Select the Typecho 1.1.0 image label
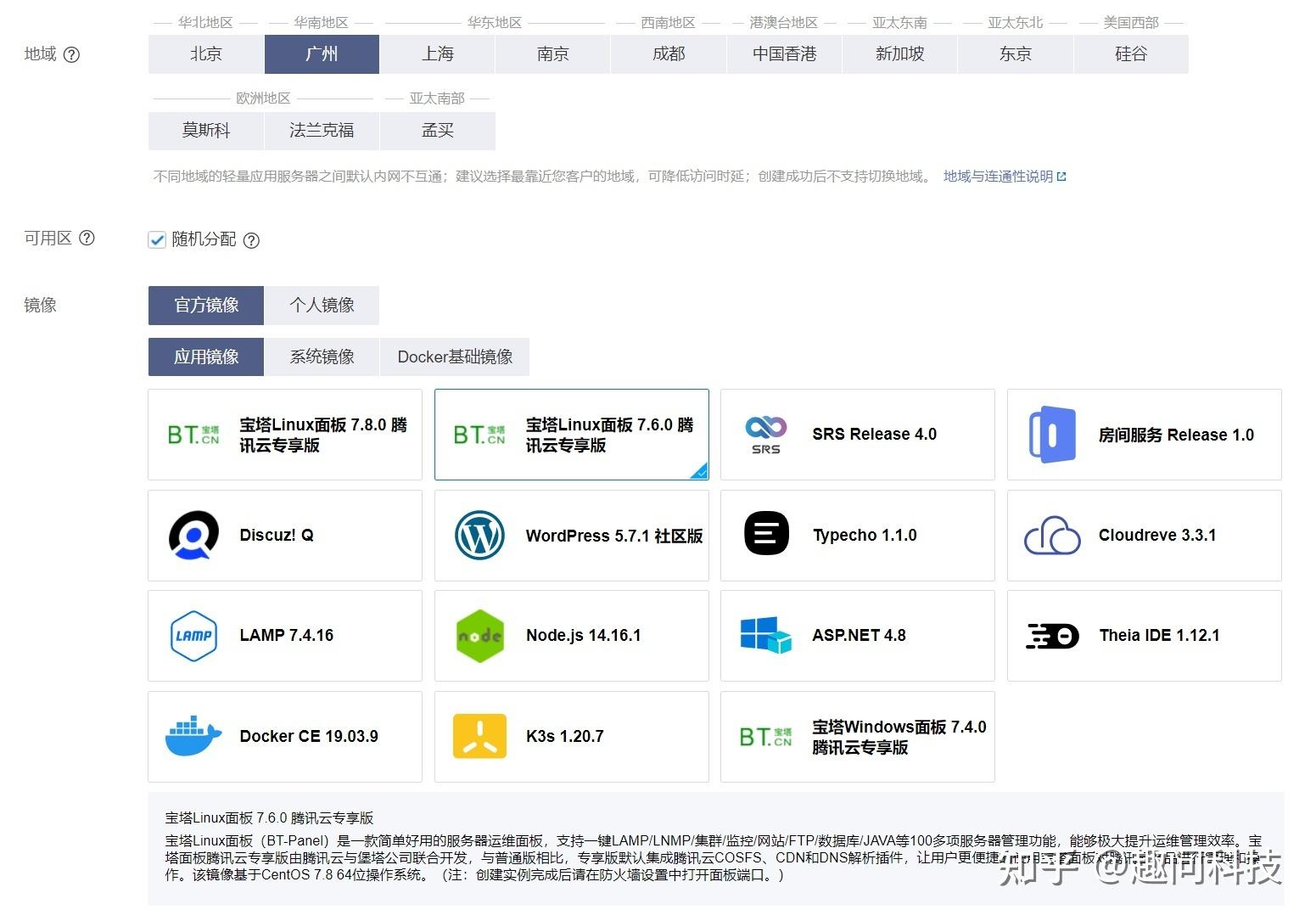 point(865,536)
